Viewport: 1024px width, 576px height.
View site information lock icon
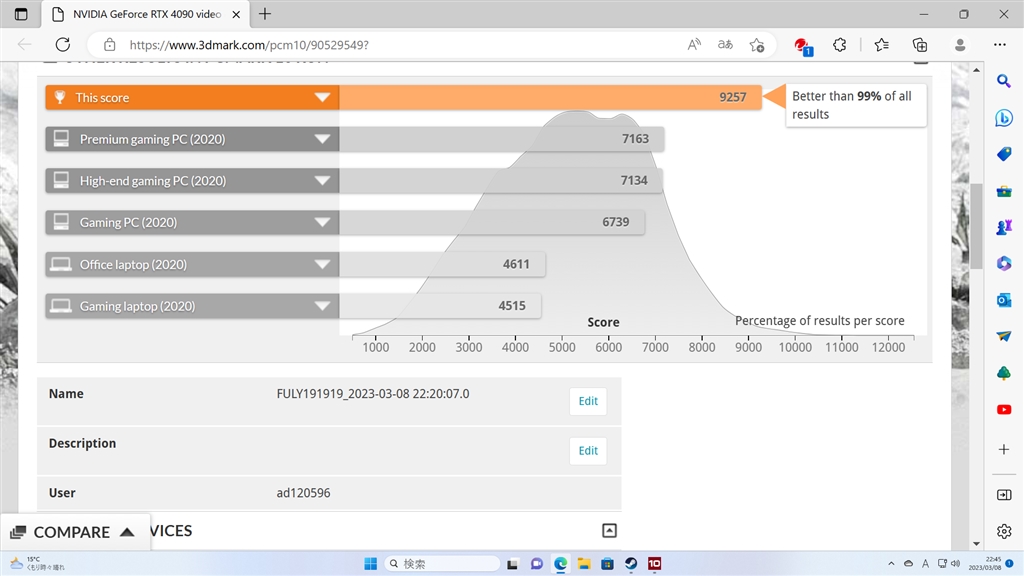110,44
